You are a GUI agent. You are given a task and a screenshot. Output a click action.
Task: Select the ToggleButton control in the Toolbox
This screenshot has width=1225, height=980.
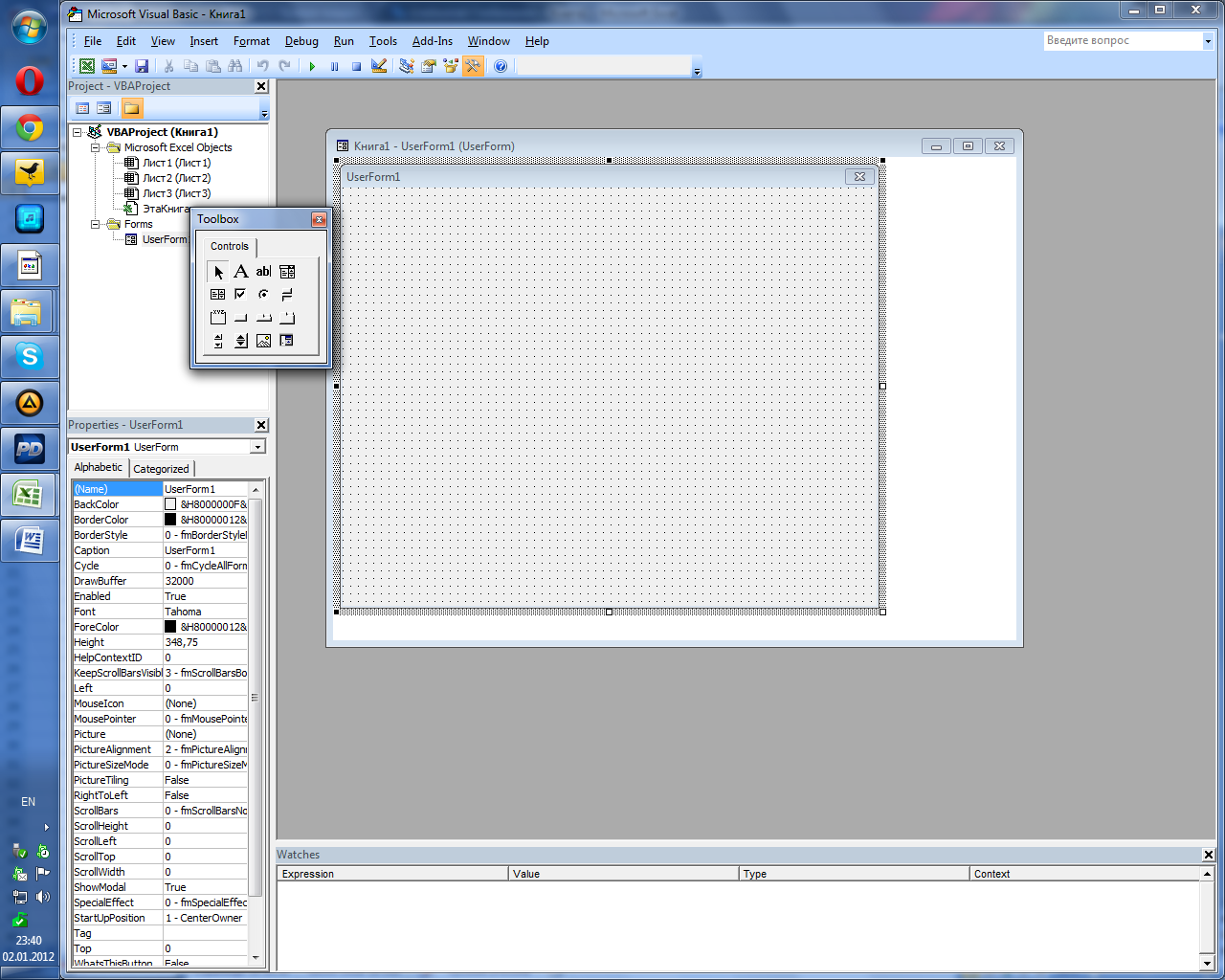[287, 295]
